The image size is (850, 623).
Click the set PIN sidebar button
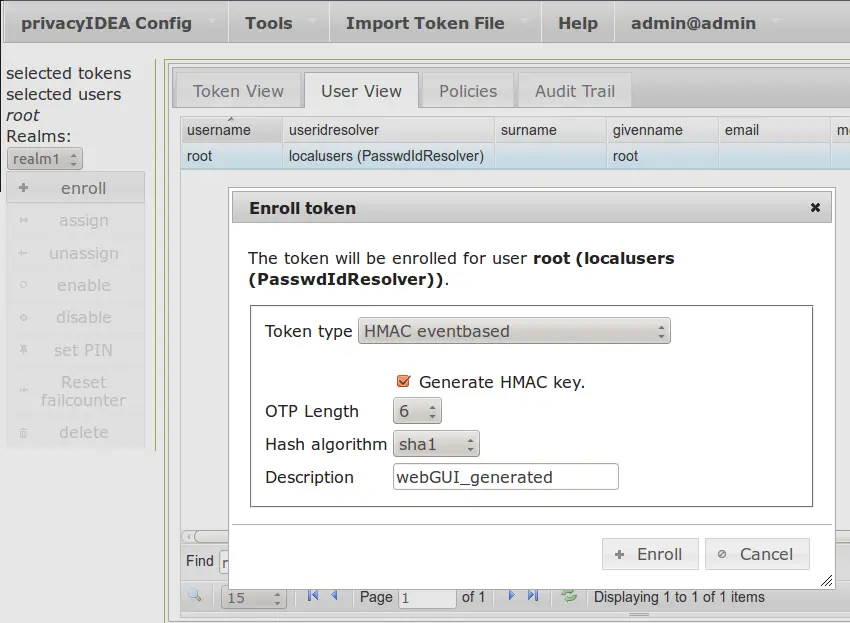75,350
